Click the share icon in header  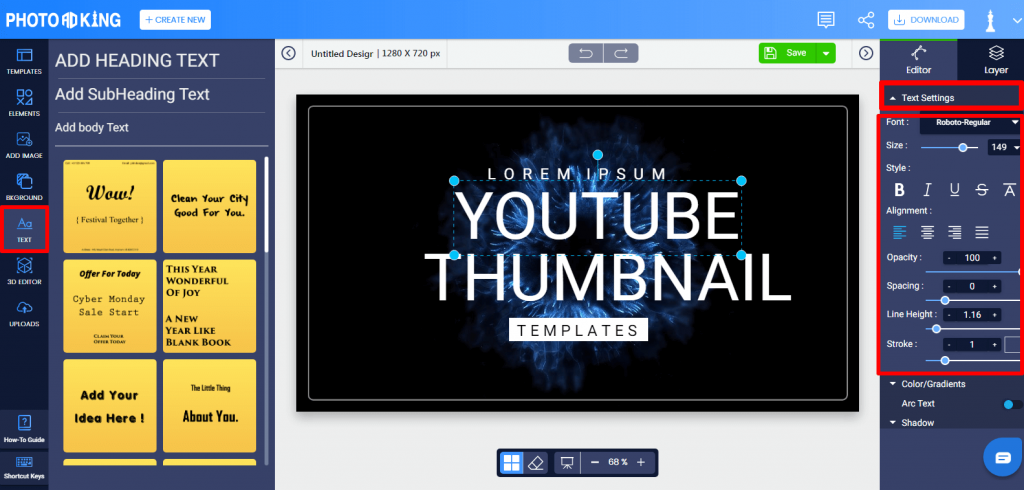[x=865, y=20]
